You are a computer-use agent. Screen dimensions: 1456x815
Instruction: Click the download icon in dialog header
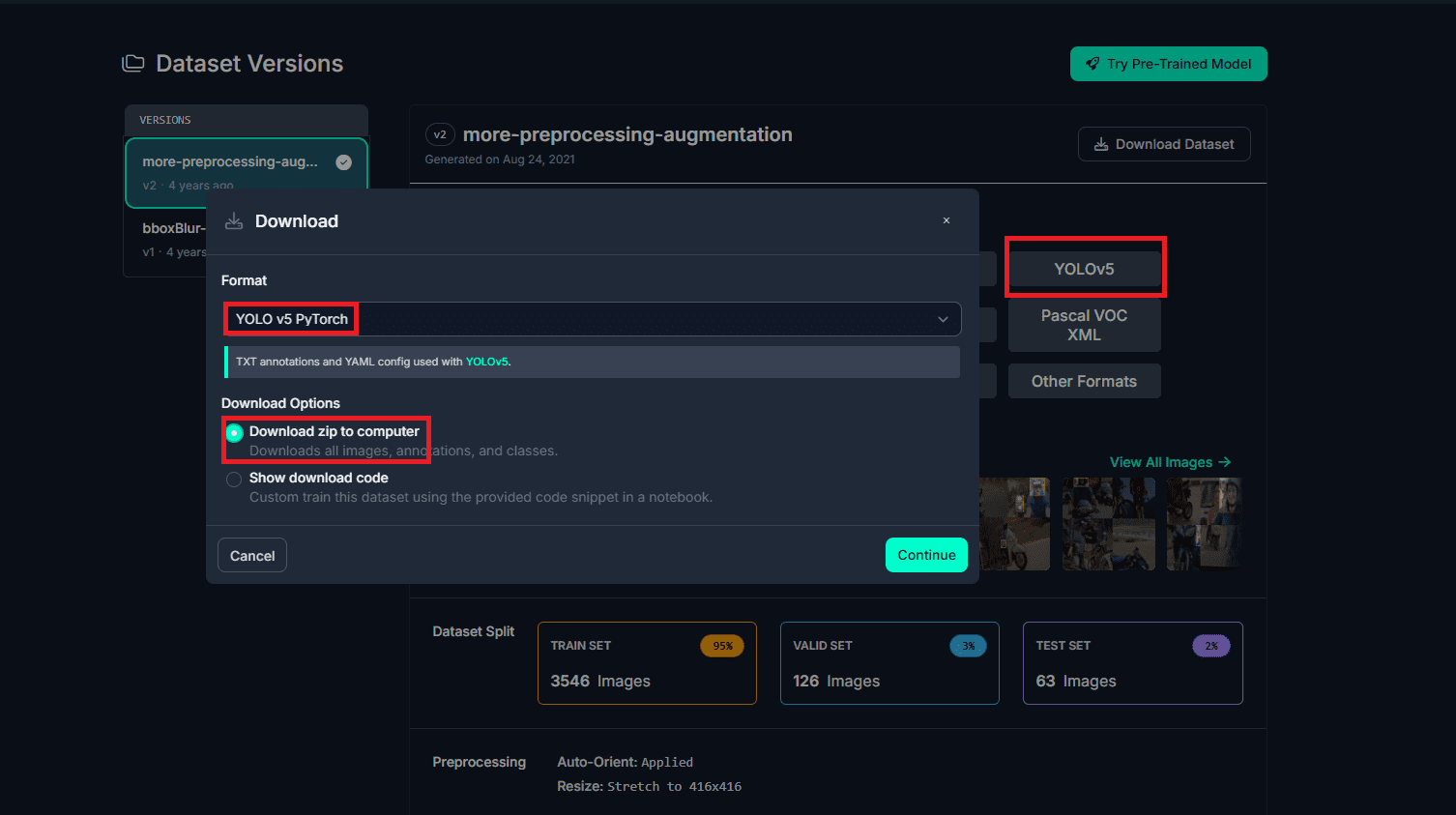[234, 221]
